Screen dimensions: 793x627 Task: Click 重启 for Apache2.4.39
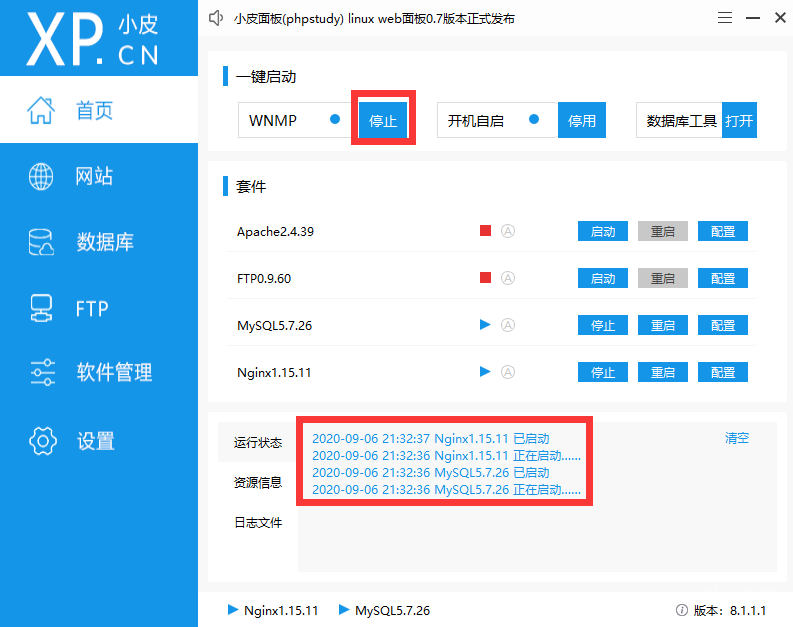[663, 231]
